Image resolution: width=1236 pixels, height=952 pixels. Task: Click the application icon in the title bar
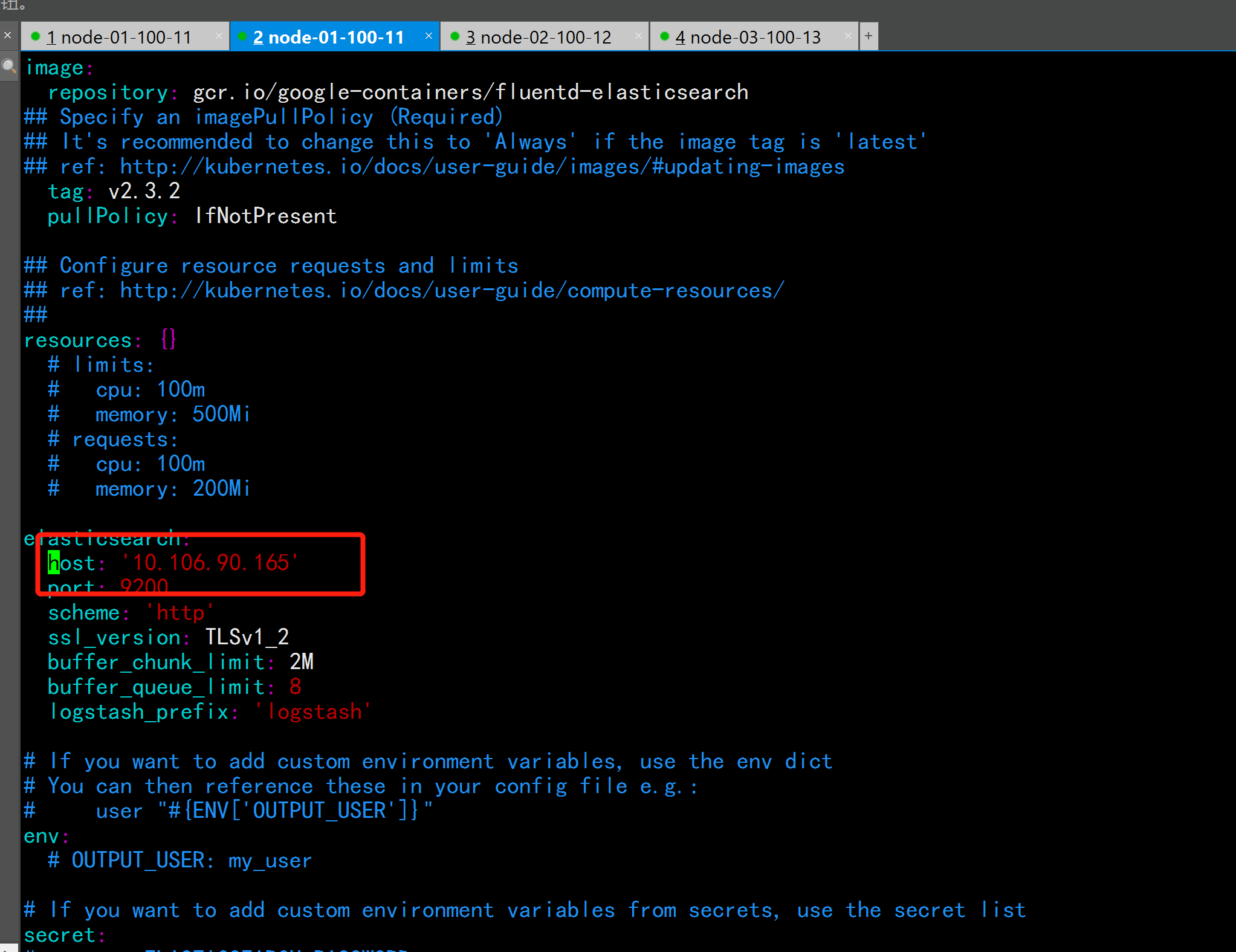[x=8, y=8]
